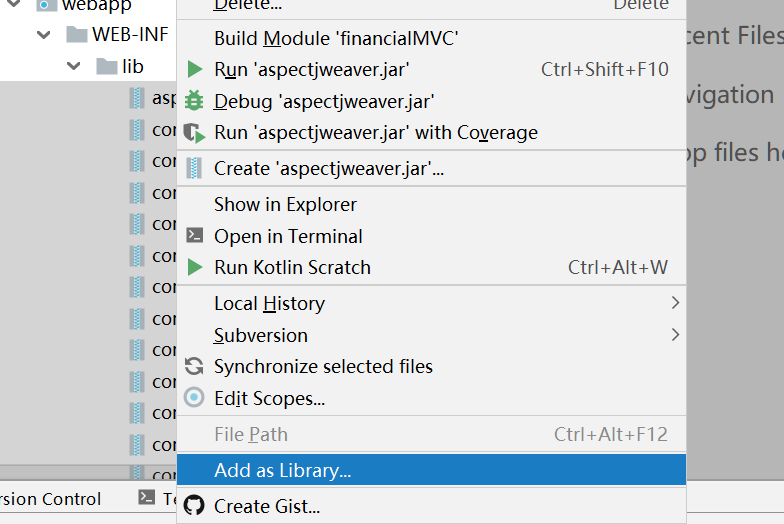Collapse the WEB-INF folder chevron
Screen dimensions: 784x524
pyautogui.click(x=44, y=35)
